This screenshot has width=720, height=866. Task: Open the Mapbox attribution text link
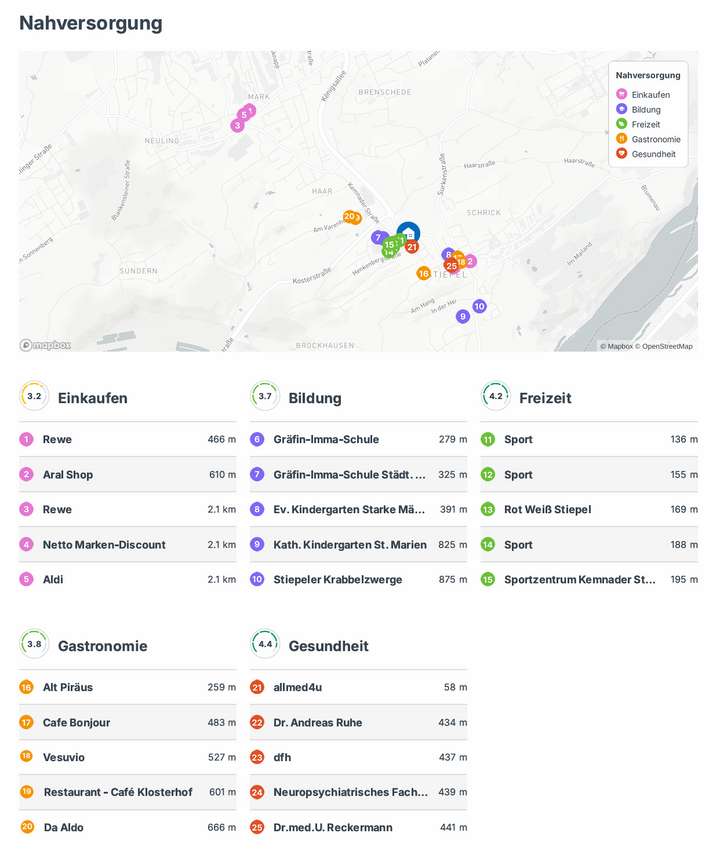click(x=617, y=346)
